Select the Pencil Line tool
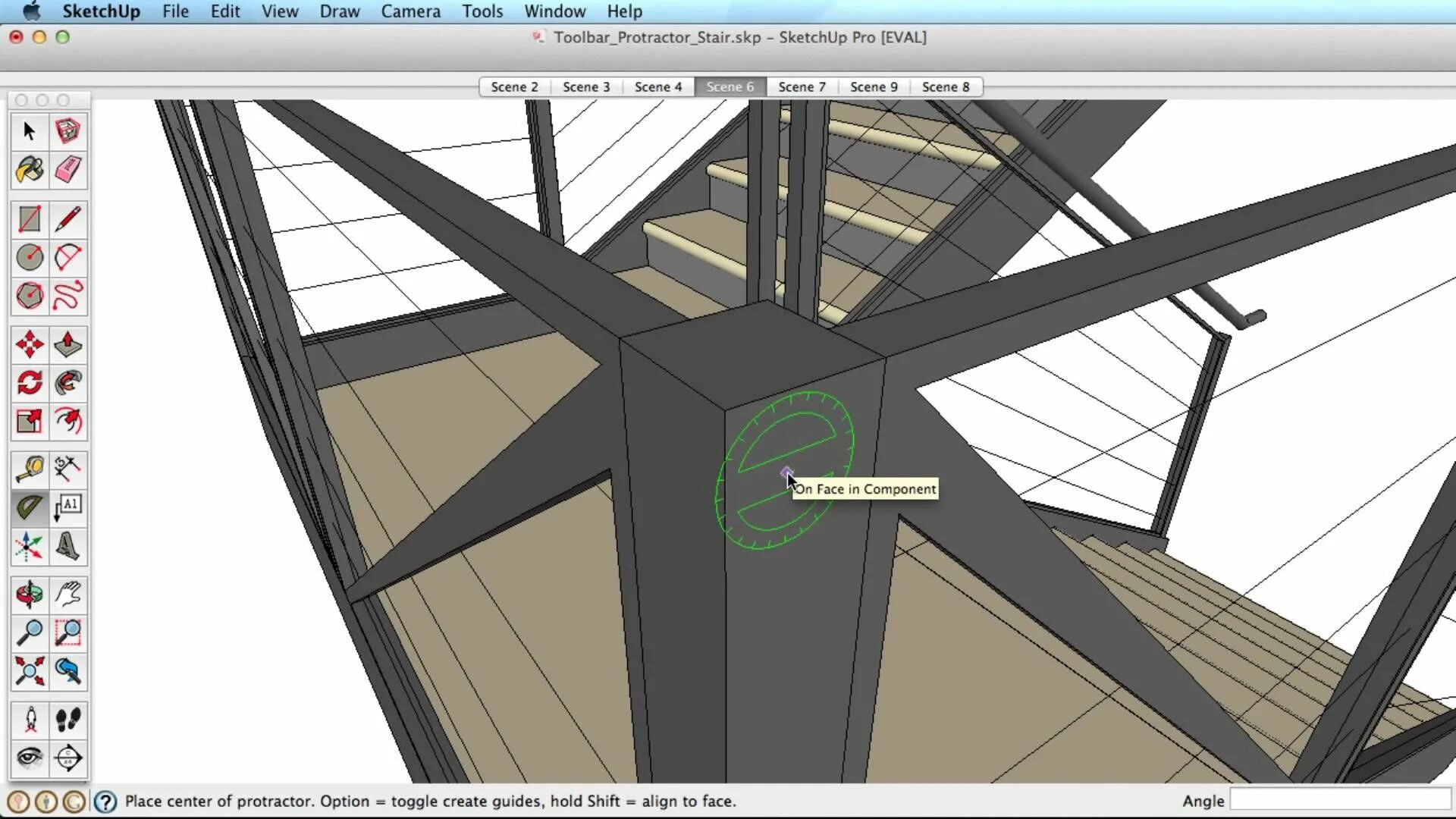This screenshot has width=1456, height=819. 68,219
